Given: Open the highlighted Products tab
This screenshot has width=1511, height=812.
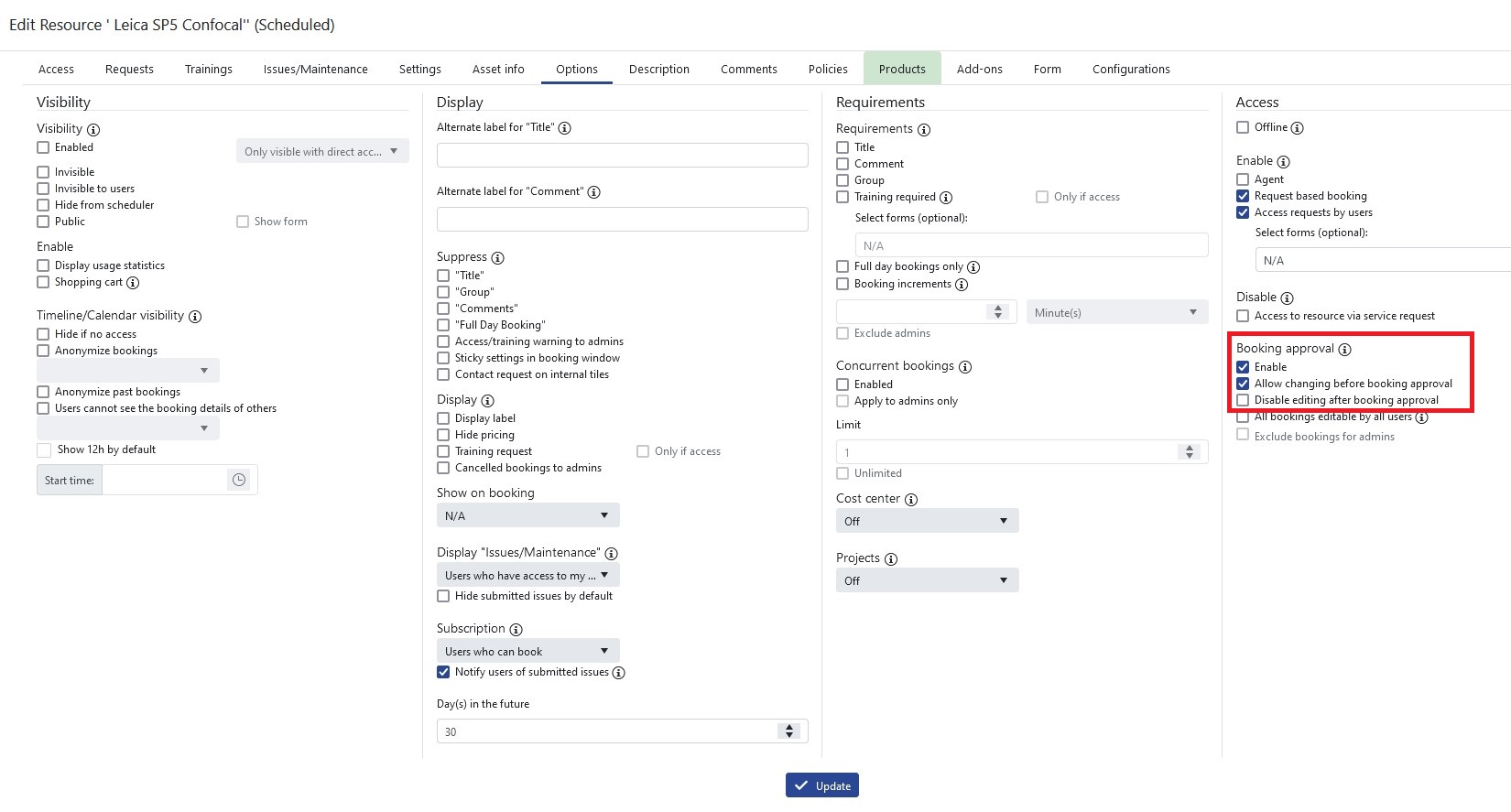Looking at the screenshot, I should coord(902,69).
